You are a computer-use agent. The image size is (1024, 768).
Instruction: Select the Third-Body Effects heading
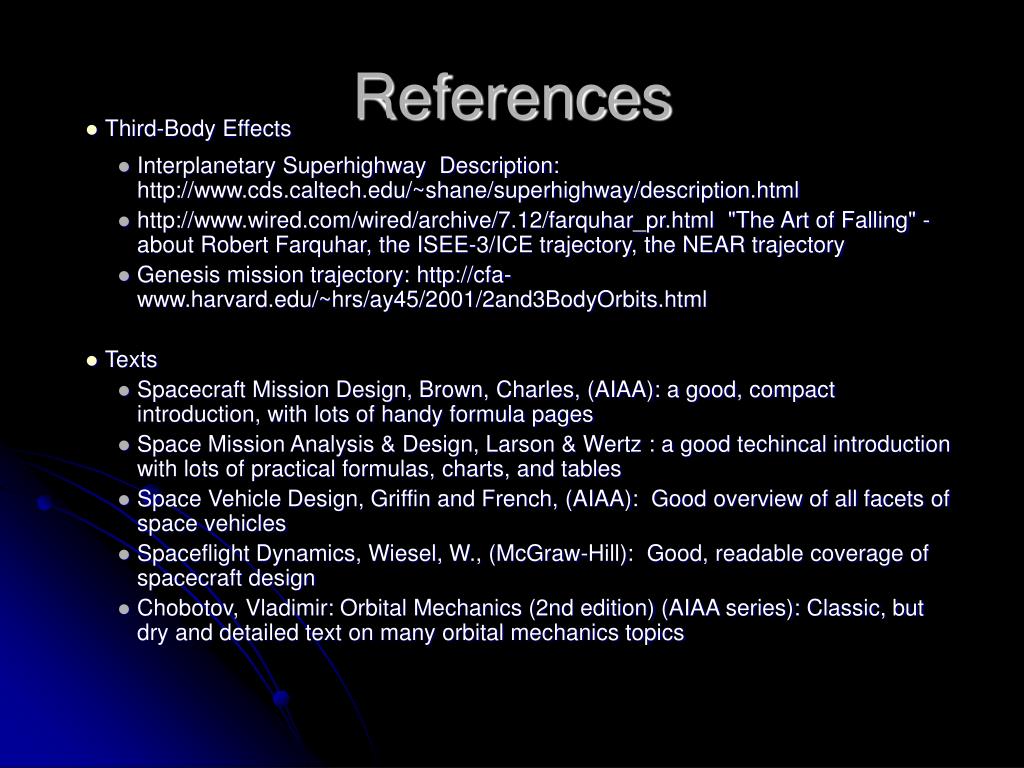click(197, 129)
